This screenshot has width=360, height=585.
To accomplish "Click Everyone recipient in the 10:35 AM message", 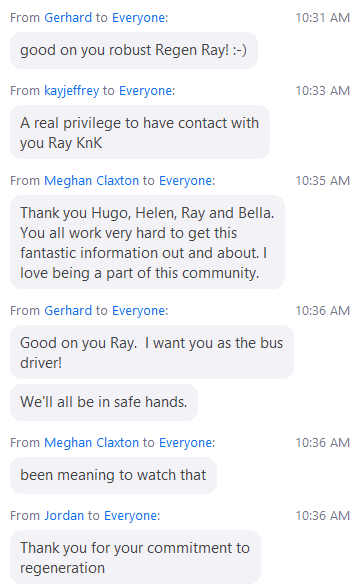I will [186, 181].
